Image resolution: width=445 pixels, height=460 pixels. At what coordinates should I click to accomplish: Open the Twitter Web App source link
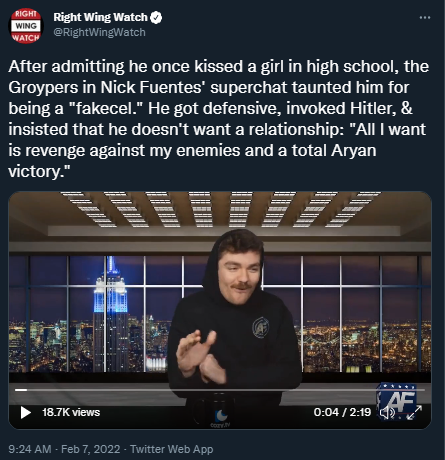(172, 449)
